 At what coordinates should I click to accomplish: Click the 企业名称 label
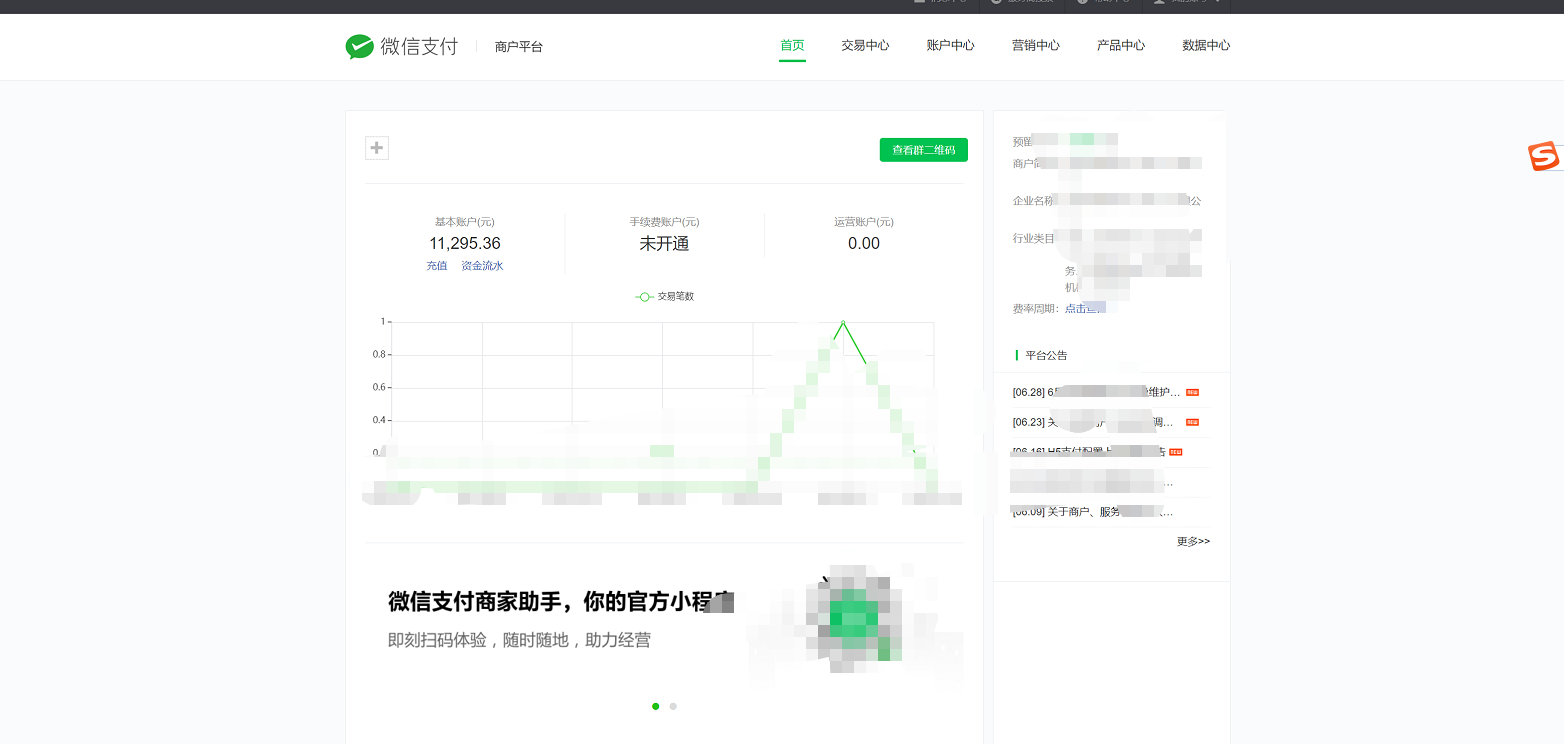(1034, 201)
